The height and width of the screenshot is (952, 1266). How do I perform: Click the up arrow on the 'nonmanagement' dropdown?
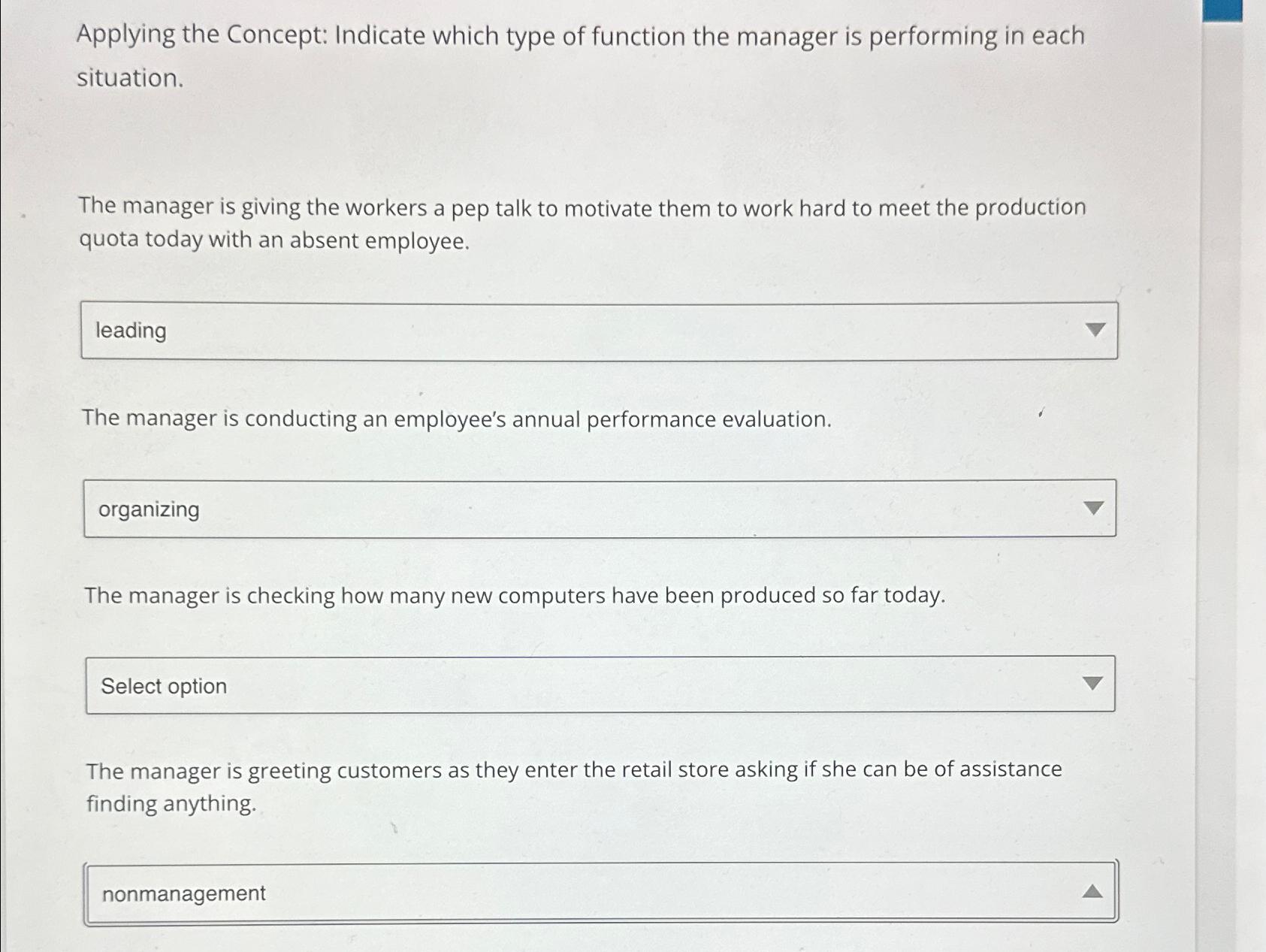coord(1092,891)
